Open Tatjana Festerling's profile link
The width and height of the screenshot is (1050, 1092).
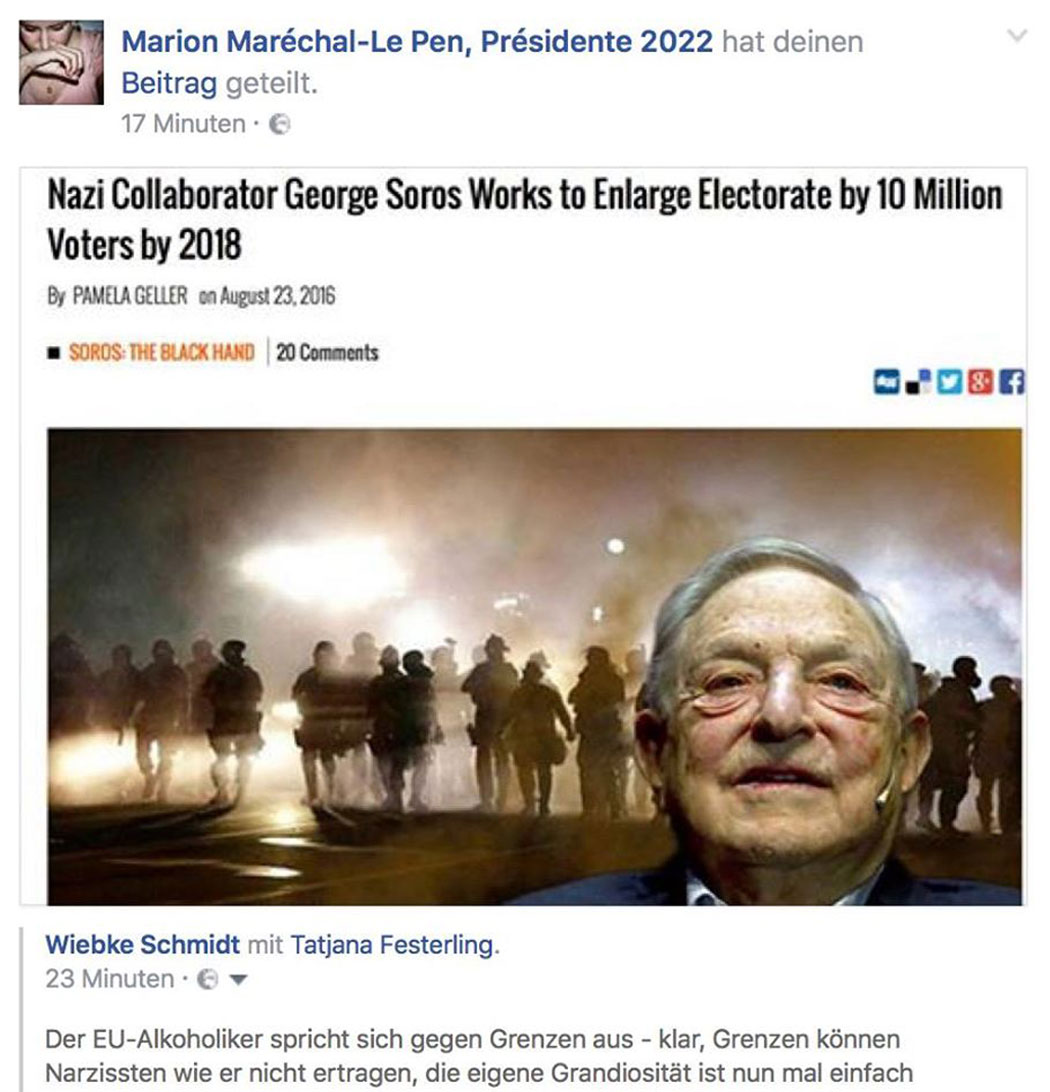coord(392,945)
